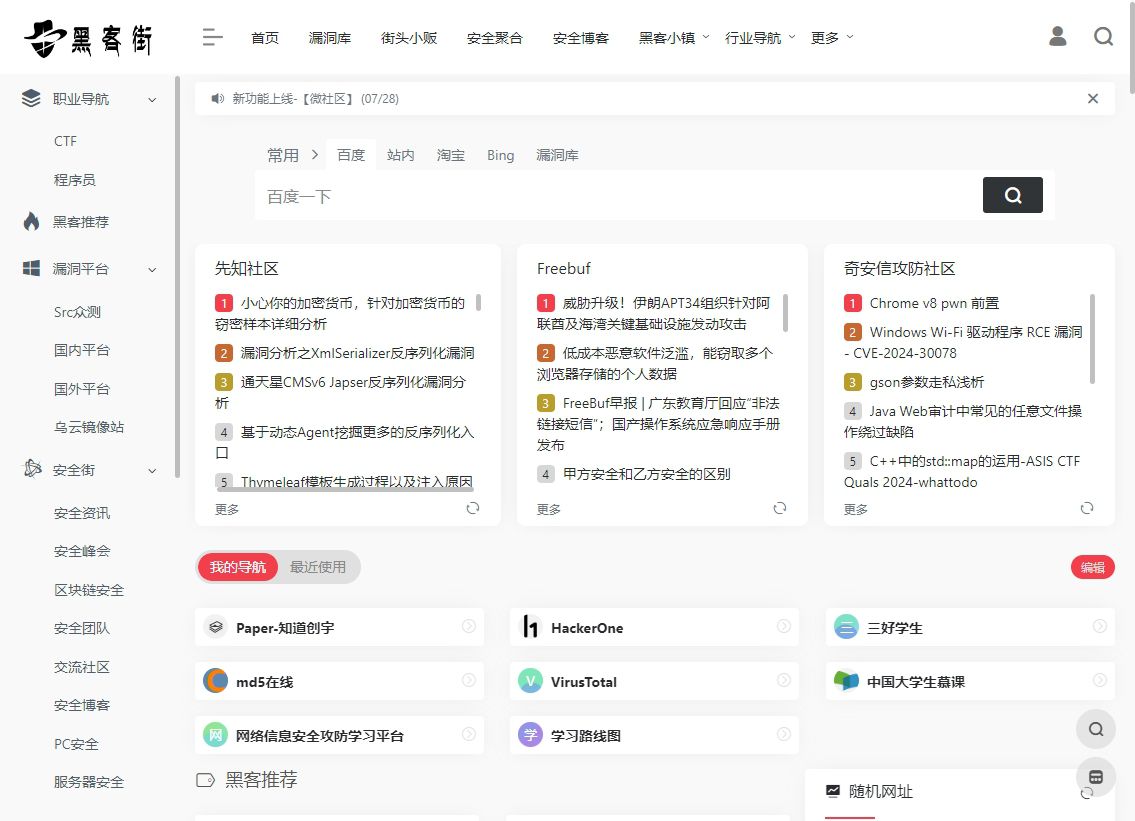The image size is (1135, 821).
Task: Refresh the Freebuf news card
Action: (780, 508)
